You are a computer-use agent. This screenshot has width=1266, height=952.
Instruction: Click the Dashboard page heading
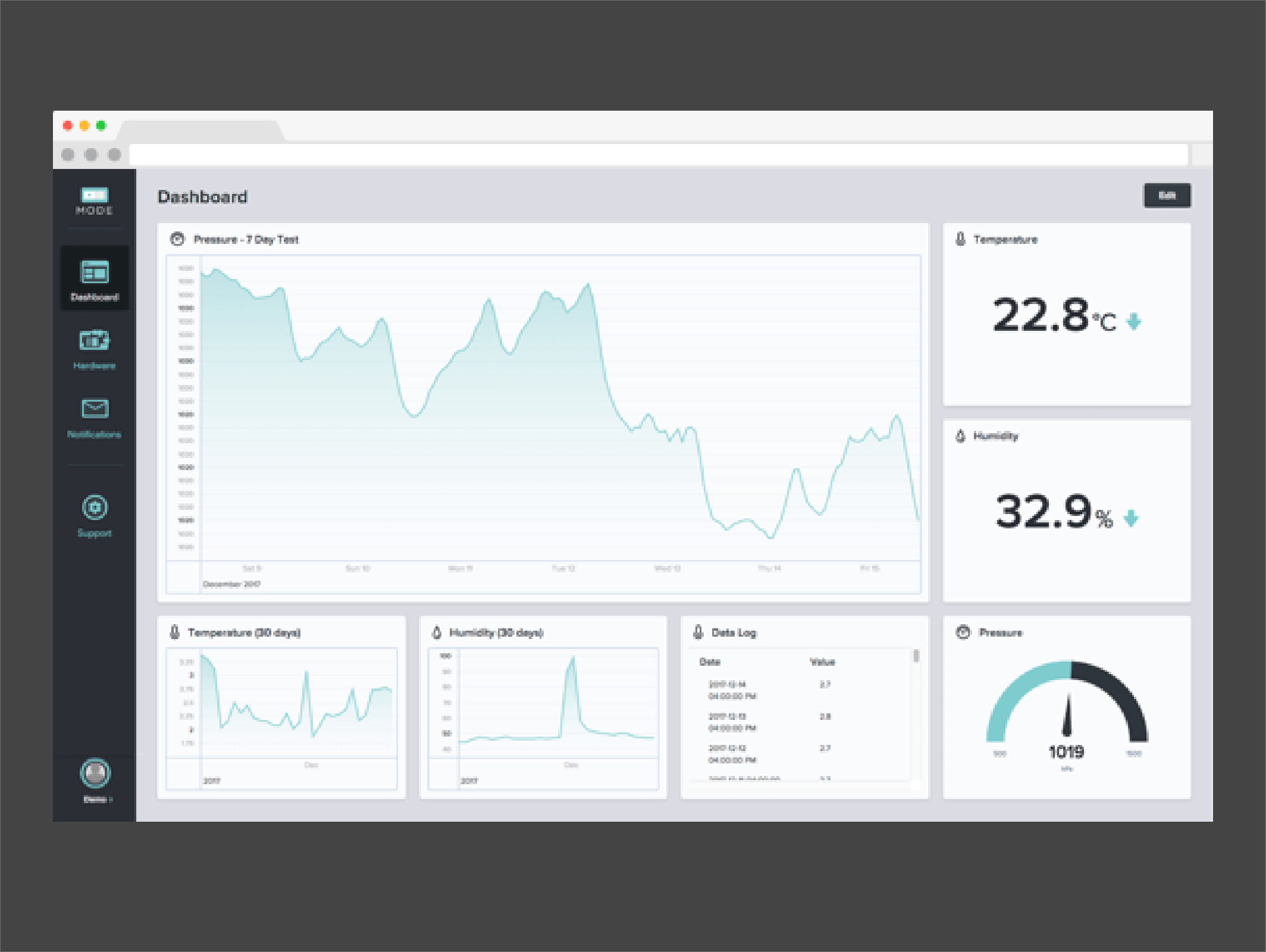click(202, 197)
